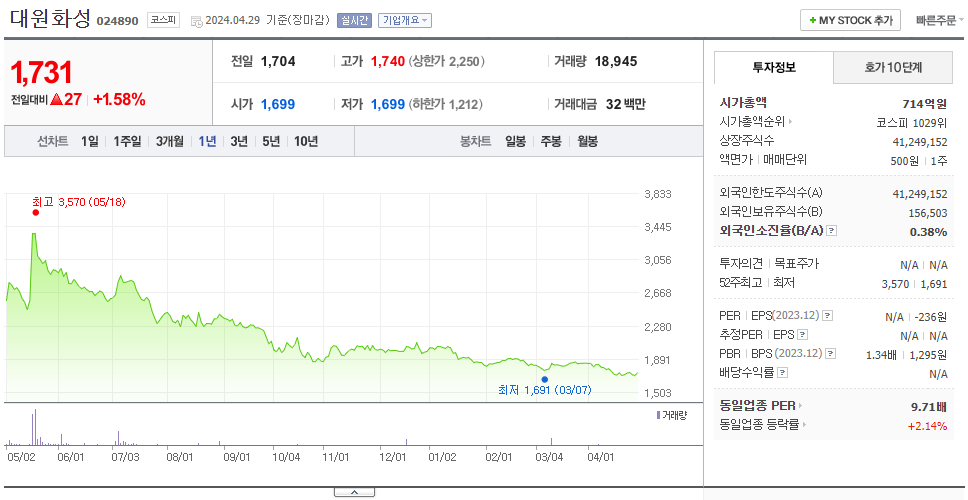The width and height of the screenshot is (968, 500).
Task: Select the 3개월 line chart period
Action: 169,141
